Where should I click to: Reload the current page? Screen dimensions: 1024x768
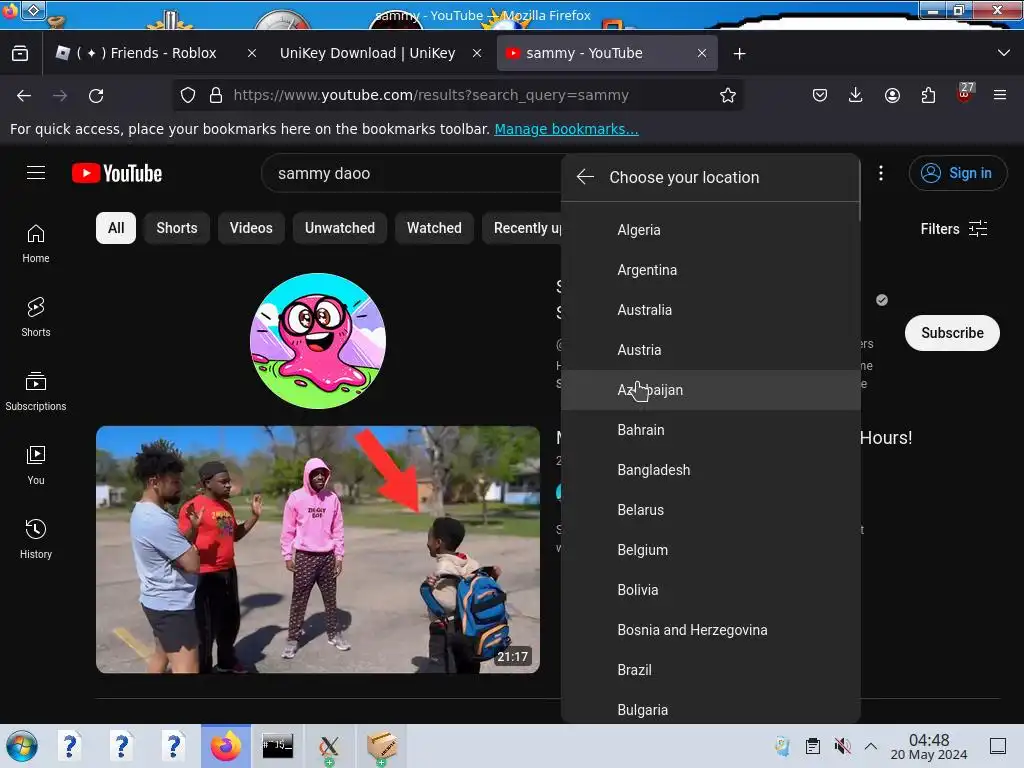[96, 95]
